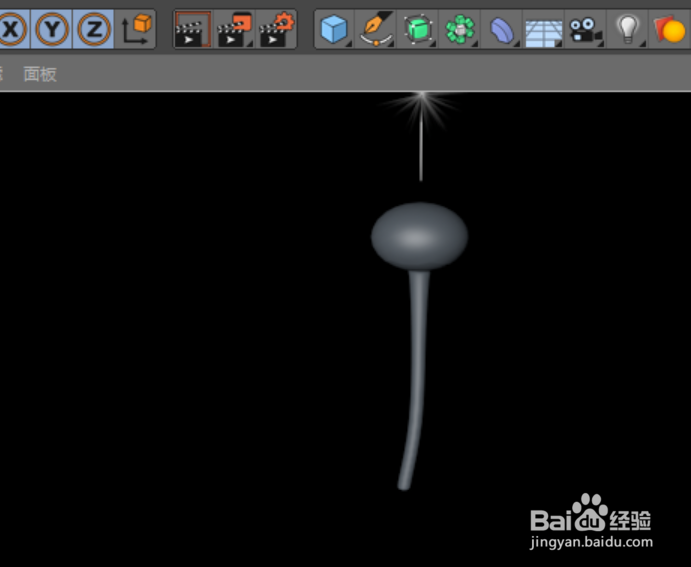Render to Picture Viewer

tap(234, 29)
